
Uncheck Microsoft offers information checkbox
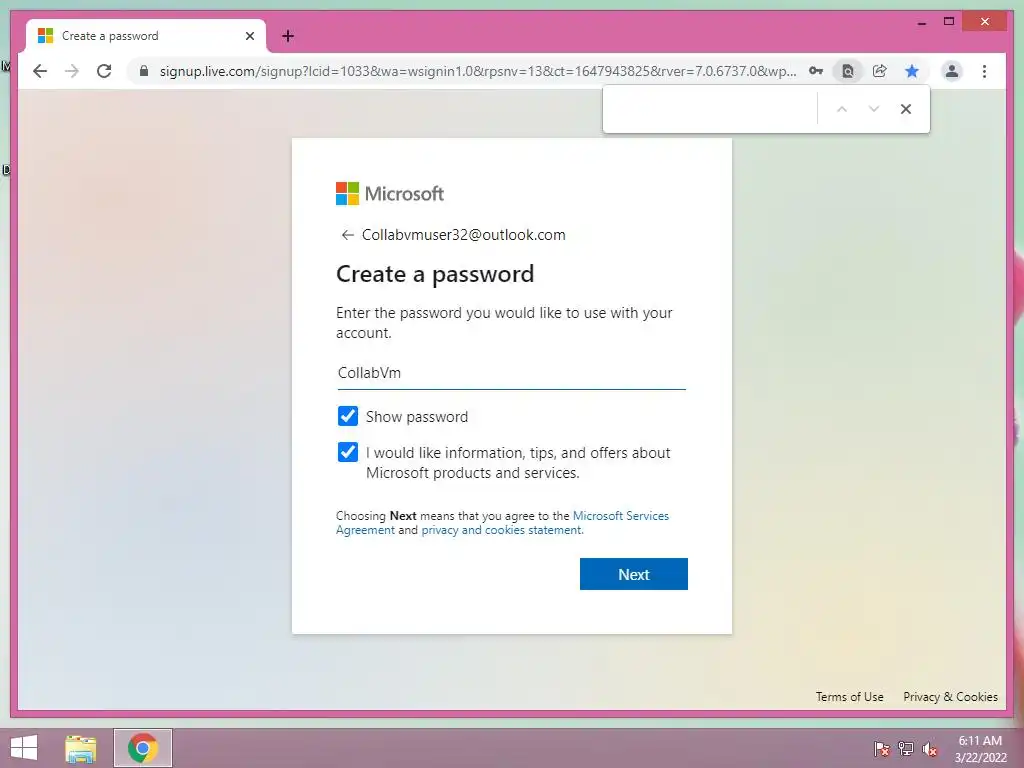tap(347, 452)
